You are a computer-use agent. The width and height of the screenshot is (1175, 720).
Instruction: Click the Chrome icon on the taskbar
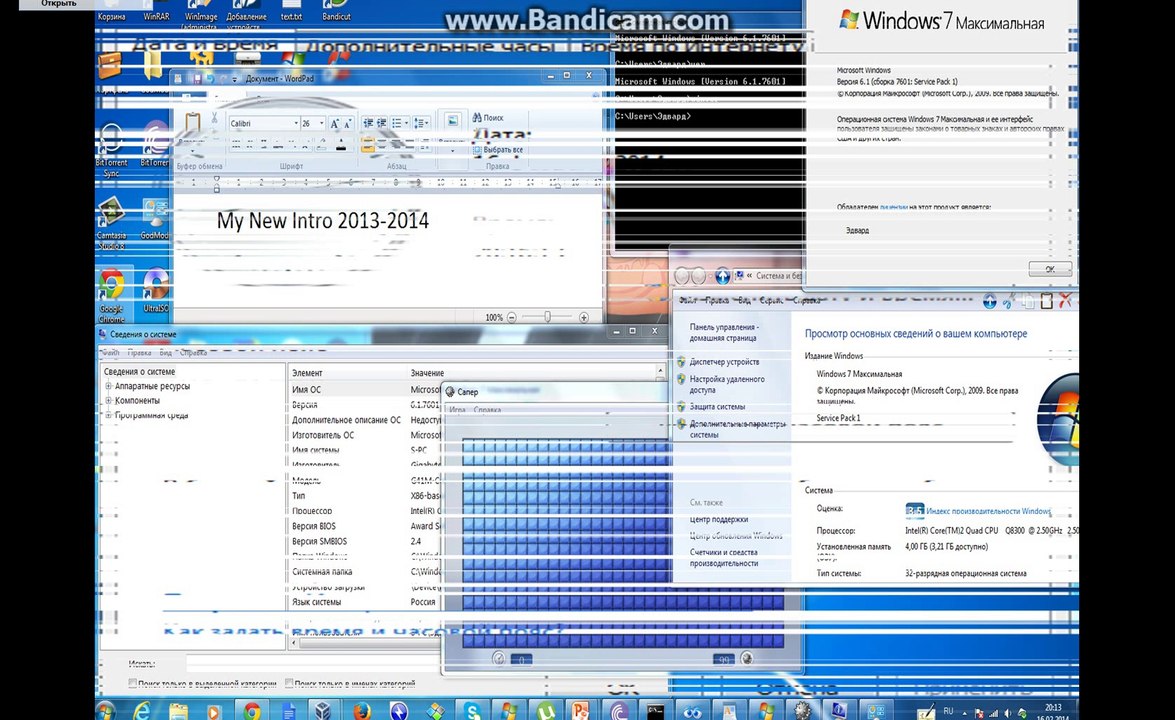pos(252,710)
